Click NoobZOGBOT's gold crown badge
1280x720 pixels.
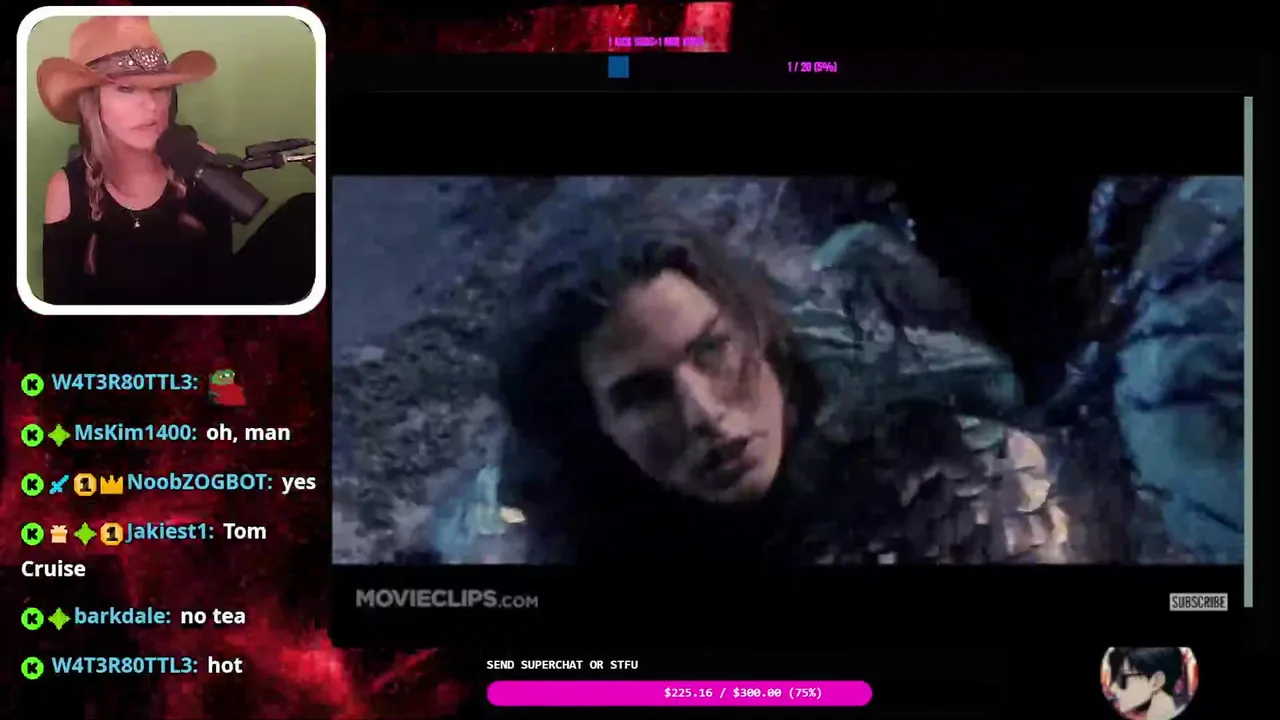click(x=111, y=484)
